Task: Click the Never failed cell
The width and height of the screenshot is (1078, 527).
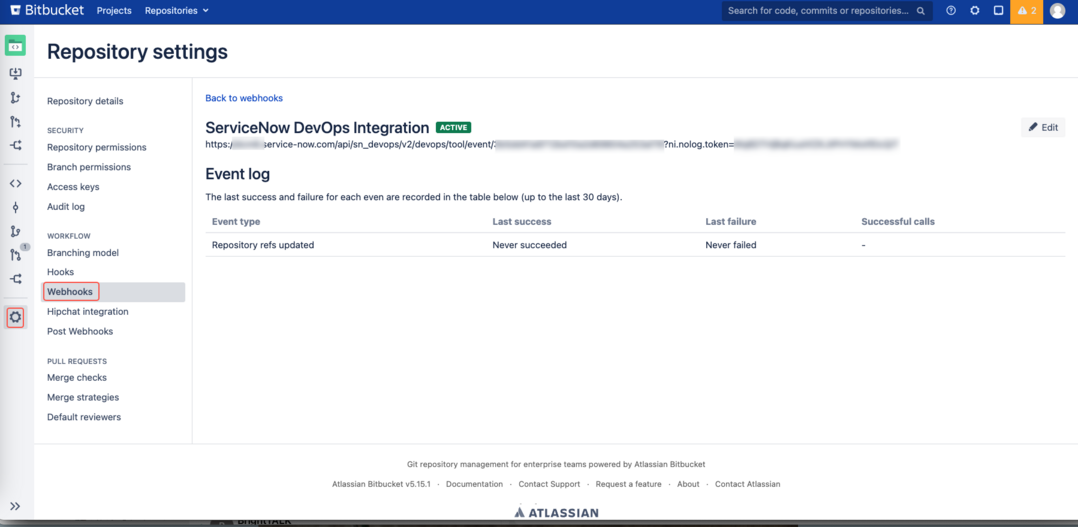Action: [731, 245]
